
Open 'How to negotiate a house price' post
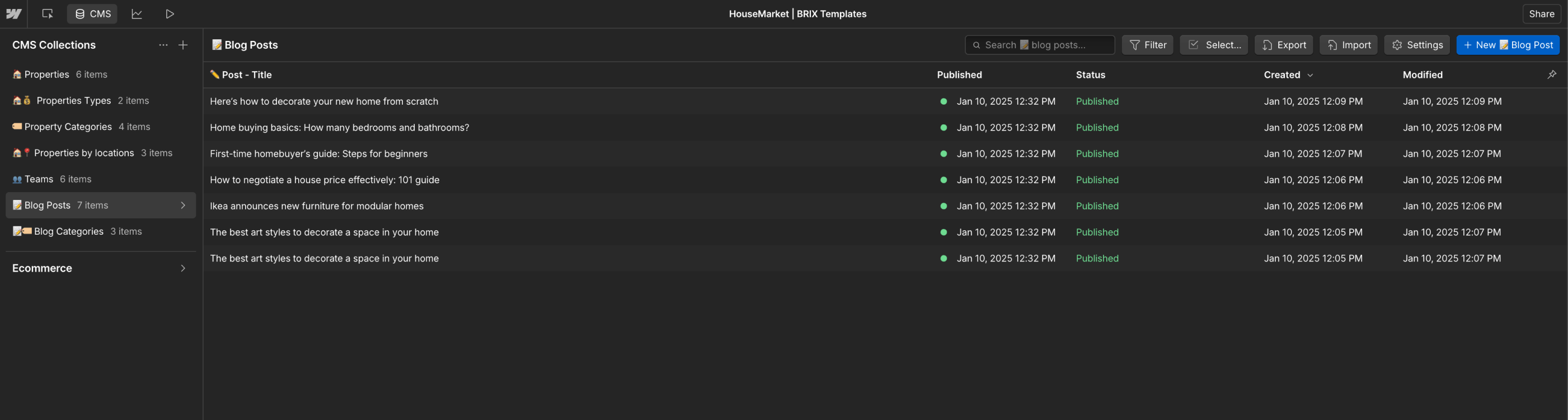tap(325, 180)
